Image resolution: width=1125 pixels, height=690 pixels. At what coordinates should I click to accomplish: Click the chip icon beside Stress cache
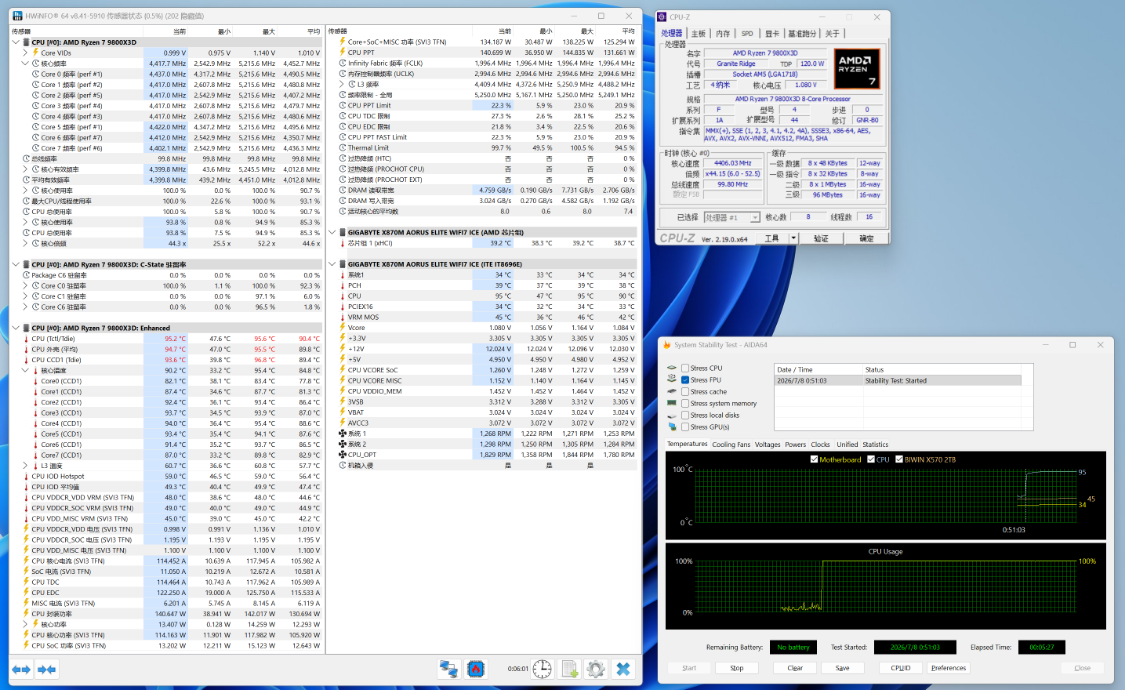pyautogui.click(x=672, y=392)
